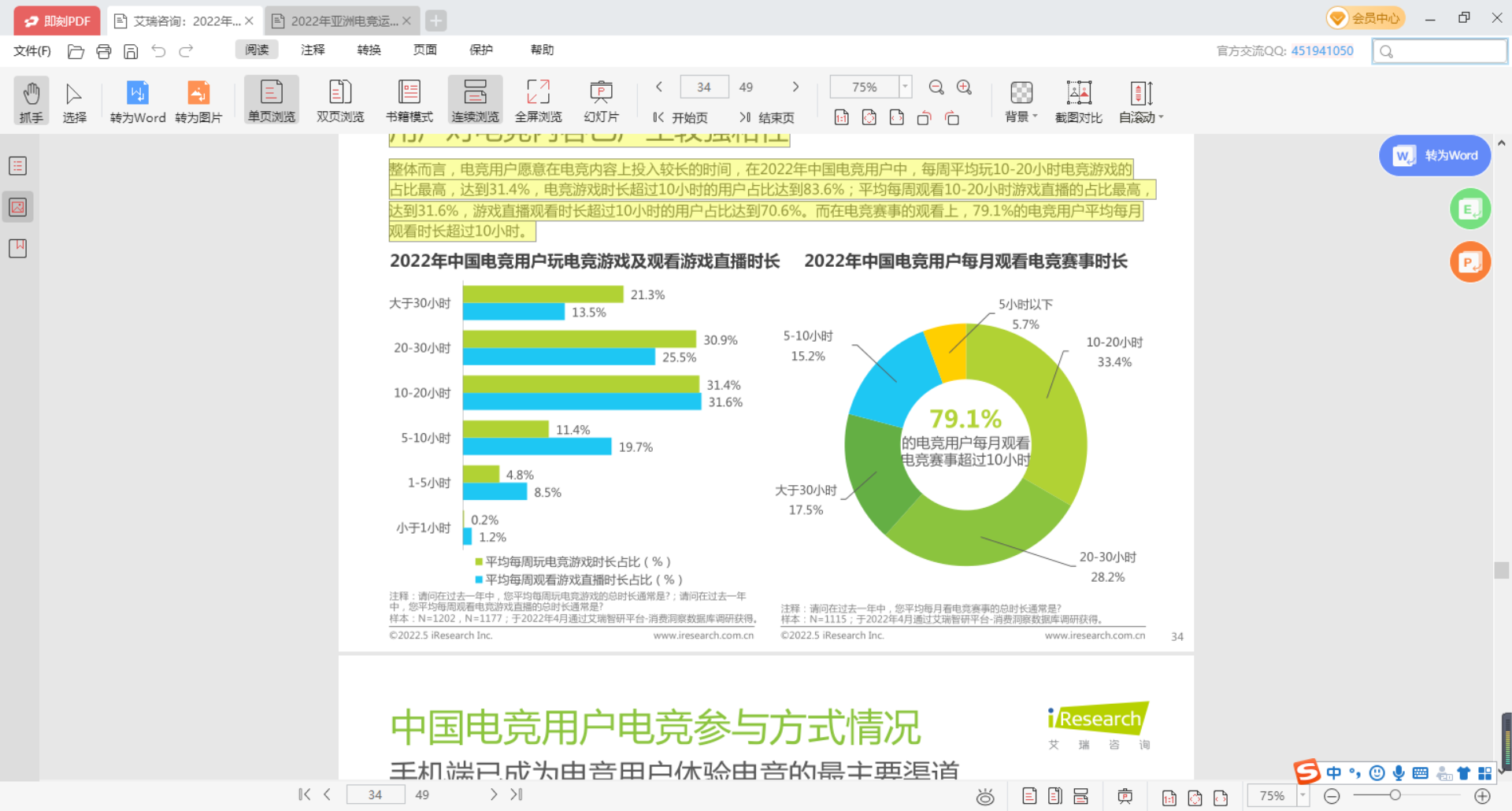Click the zoom in magnifier icon
Image resolution: width=1512 pixels, height=811 pixels.
pos(964,87)
